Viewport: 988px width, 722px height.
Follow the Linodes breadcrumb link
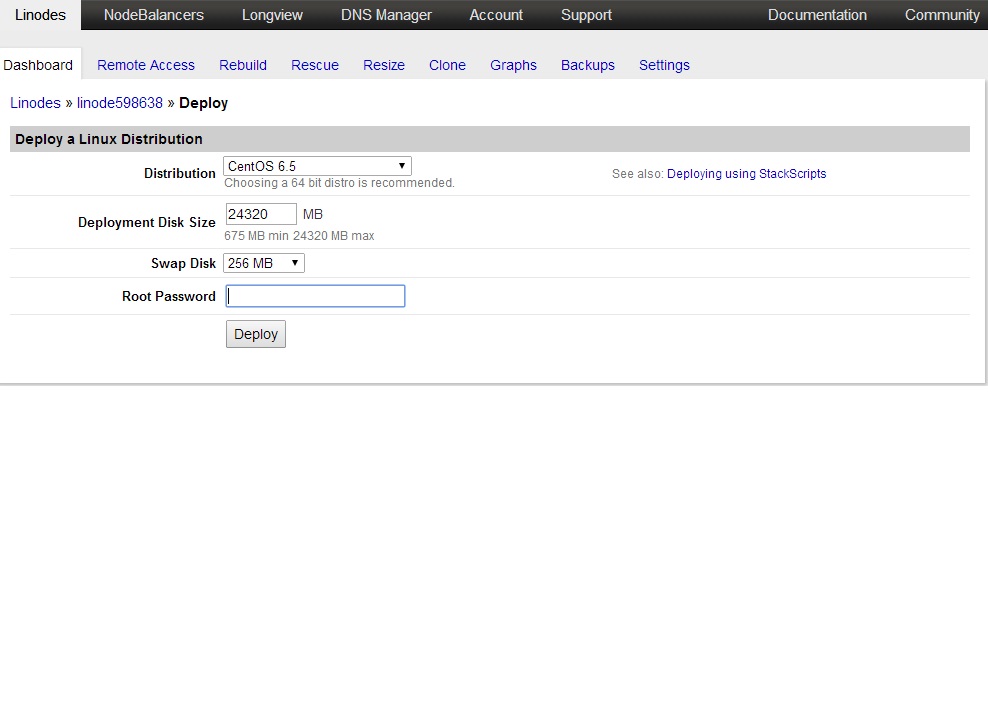coord(35,103)
